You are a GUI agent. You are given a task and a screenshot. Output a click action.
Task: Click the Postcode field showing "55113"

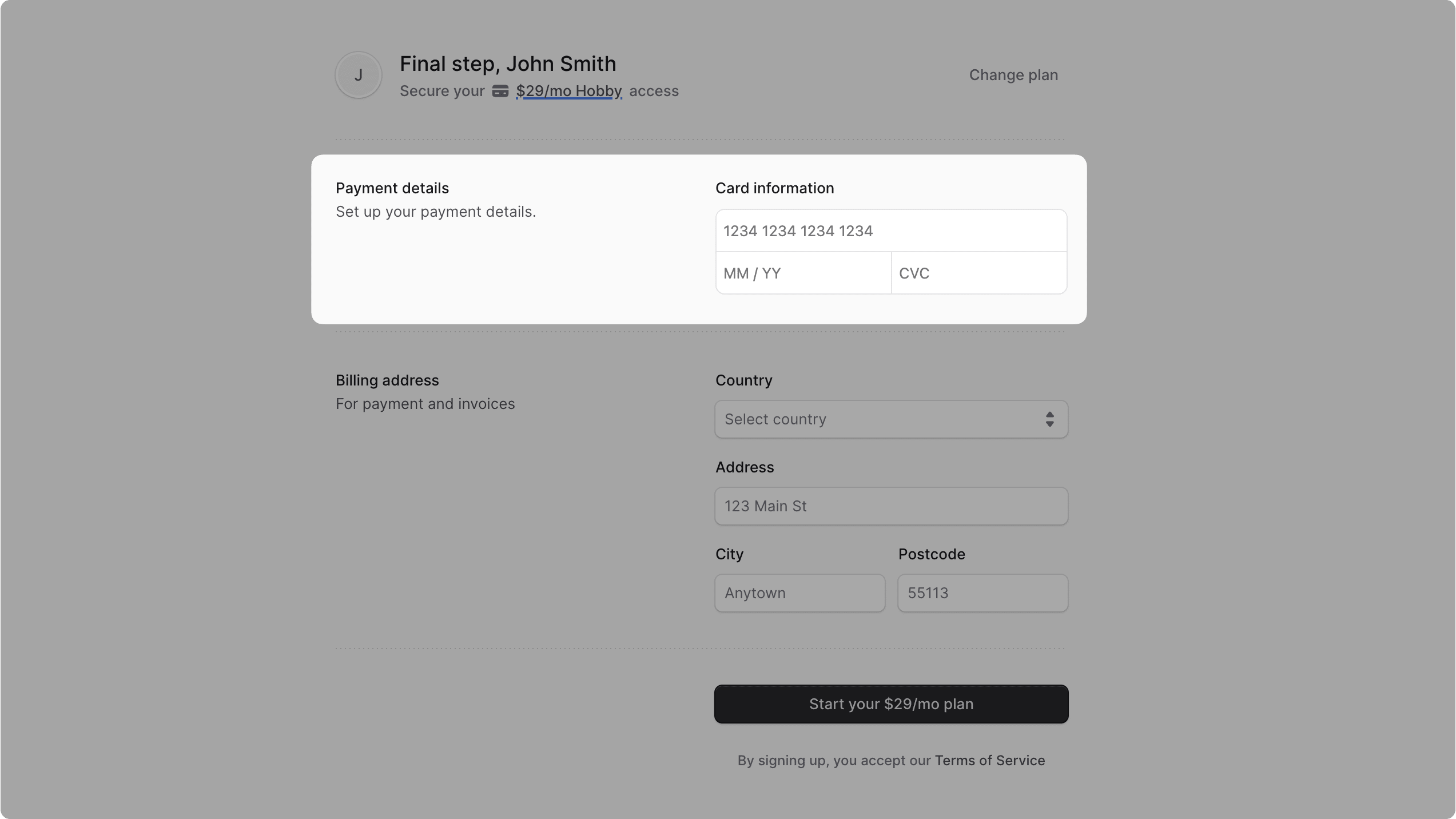[x=981, y=593]
